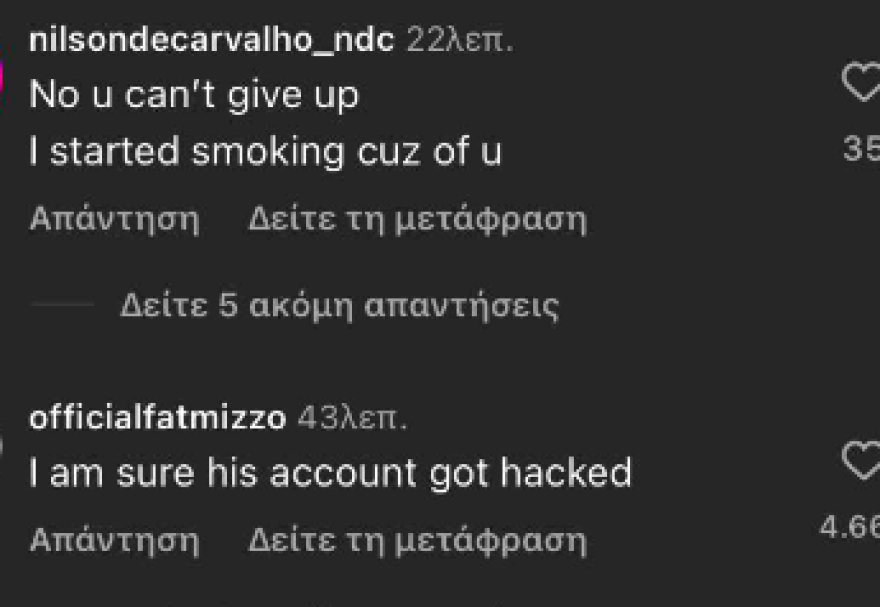This screenshot has width=880, height=607.
Task: View likes count 4.66 on second comment
Action: [850, 527]
